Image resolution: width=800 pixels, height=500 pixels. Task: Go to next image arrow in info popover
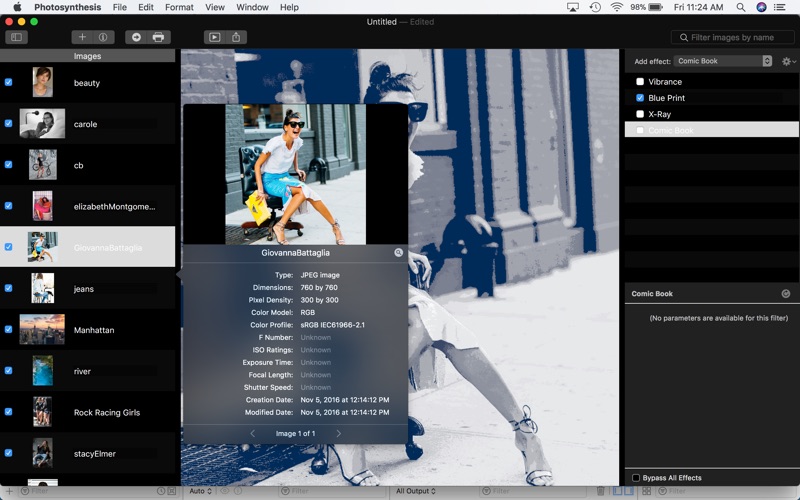click(339, 433)
